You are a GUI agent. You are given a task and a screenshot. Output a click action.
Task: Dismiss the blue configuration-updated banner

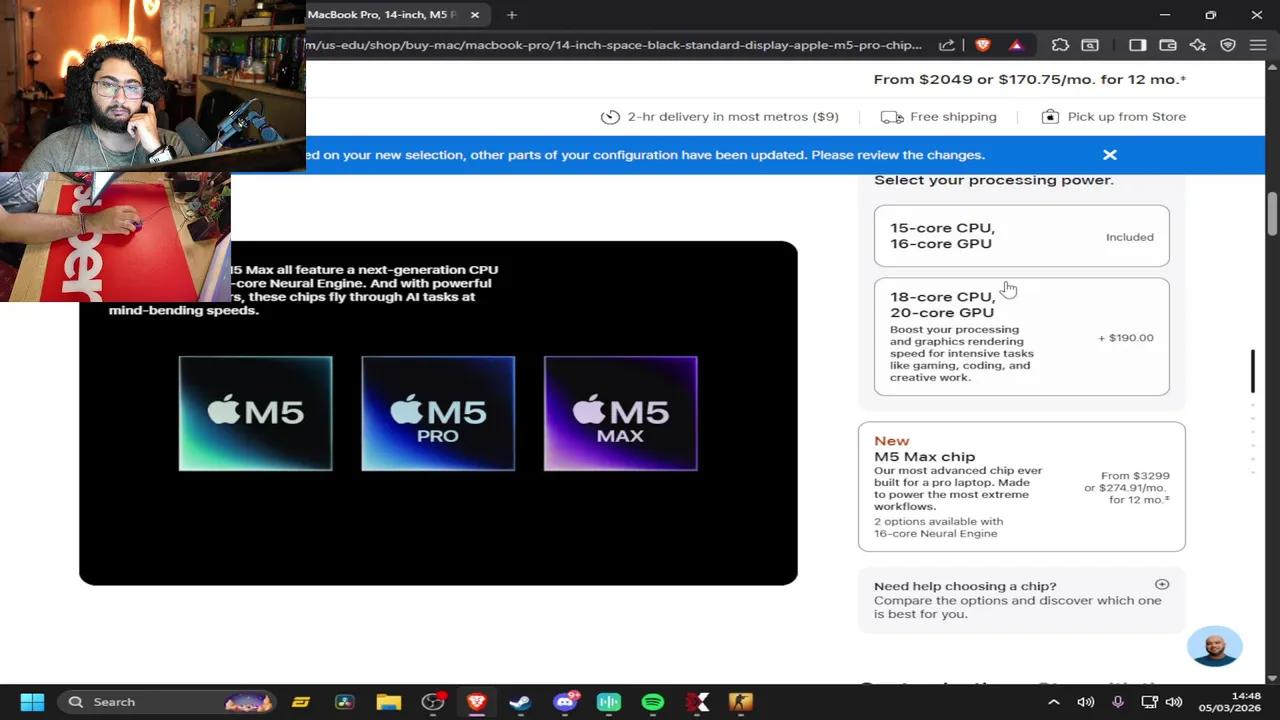[1109, 155]
